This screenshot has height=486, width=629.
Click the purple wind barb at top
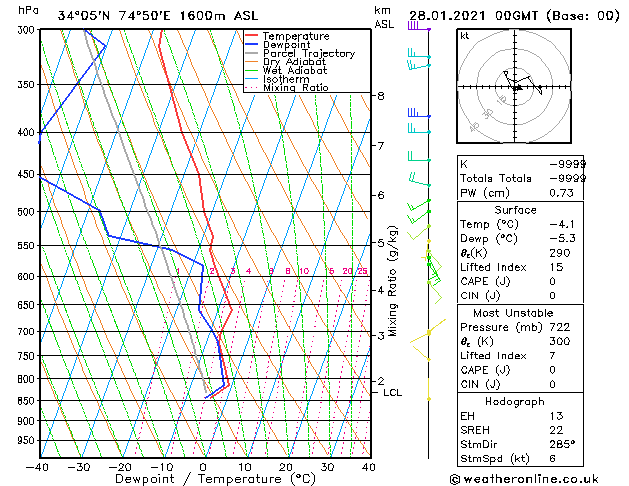pyautogui.click(x=419, y=26)
